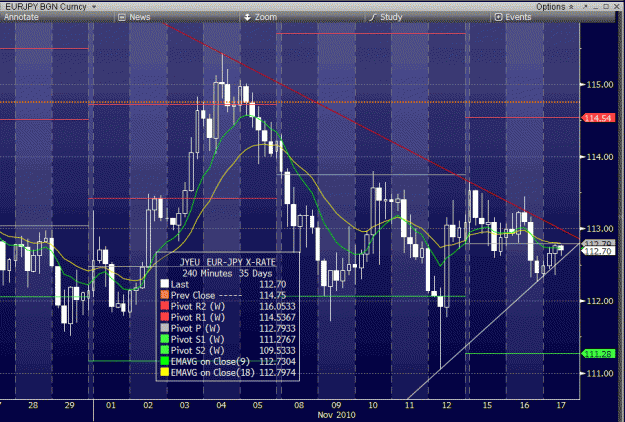Click date label 04 on time axis
Image resolution: width=625 pixels, height=422 pixels.
[x=221, y=405]
